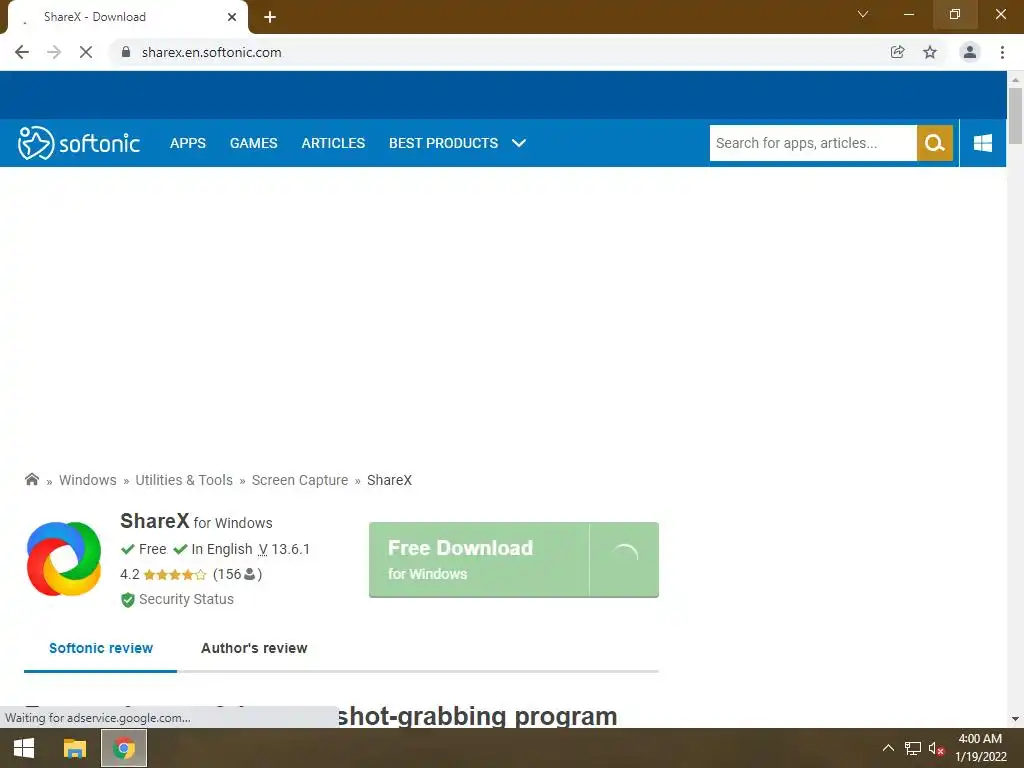The width and height of the screenshot is (1024, 768).
Task: Click the ShareX breadcrumb text
Action: [389, 480]
